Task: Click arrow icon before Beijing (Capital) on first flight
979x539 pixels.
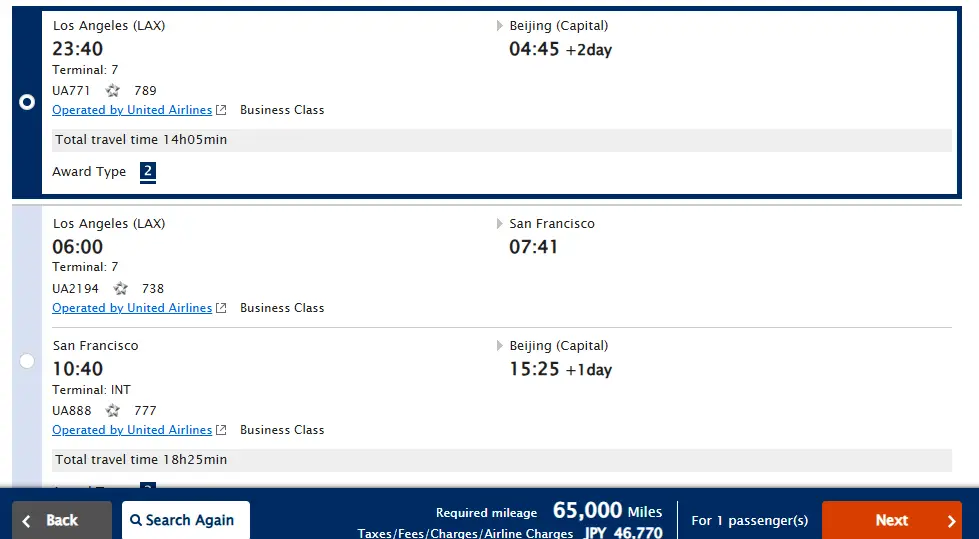Action: pos(499,26)
